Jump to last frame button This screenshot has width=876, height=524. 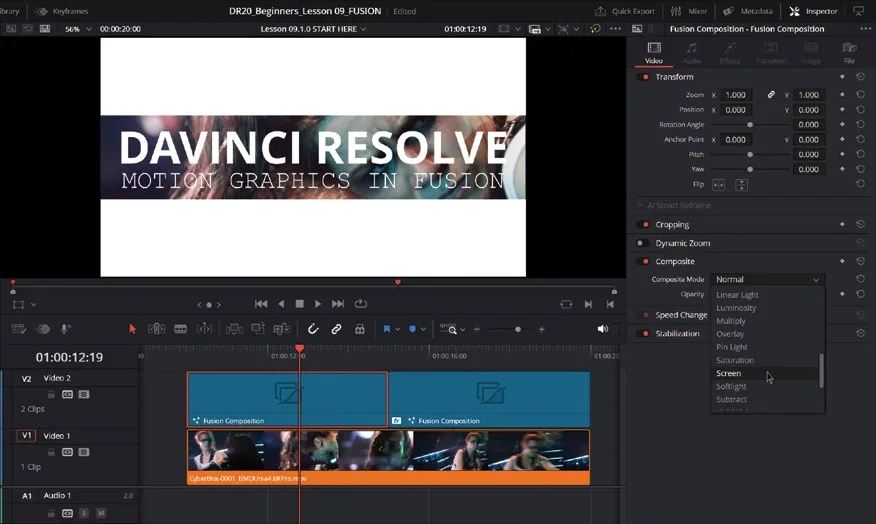[x=337, y=304]
